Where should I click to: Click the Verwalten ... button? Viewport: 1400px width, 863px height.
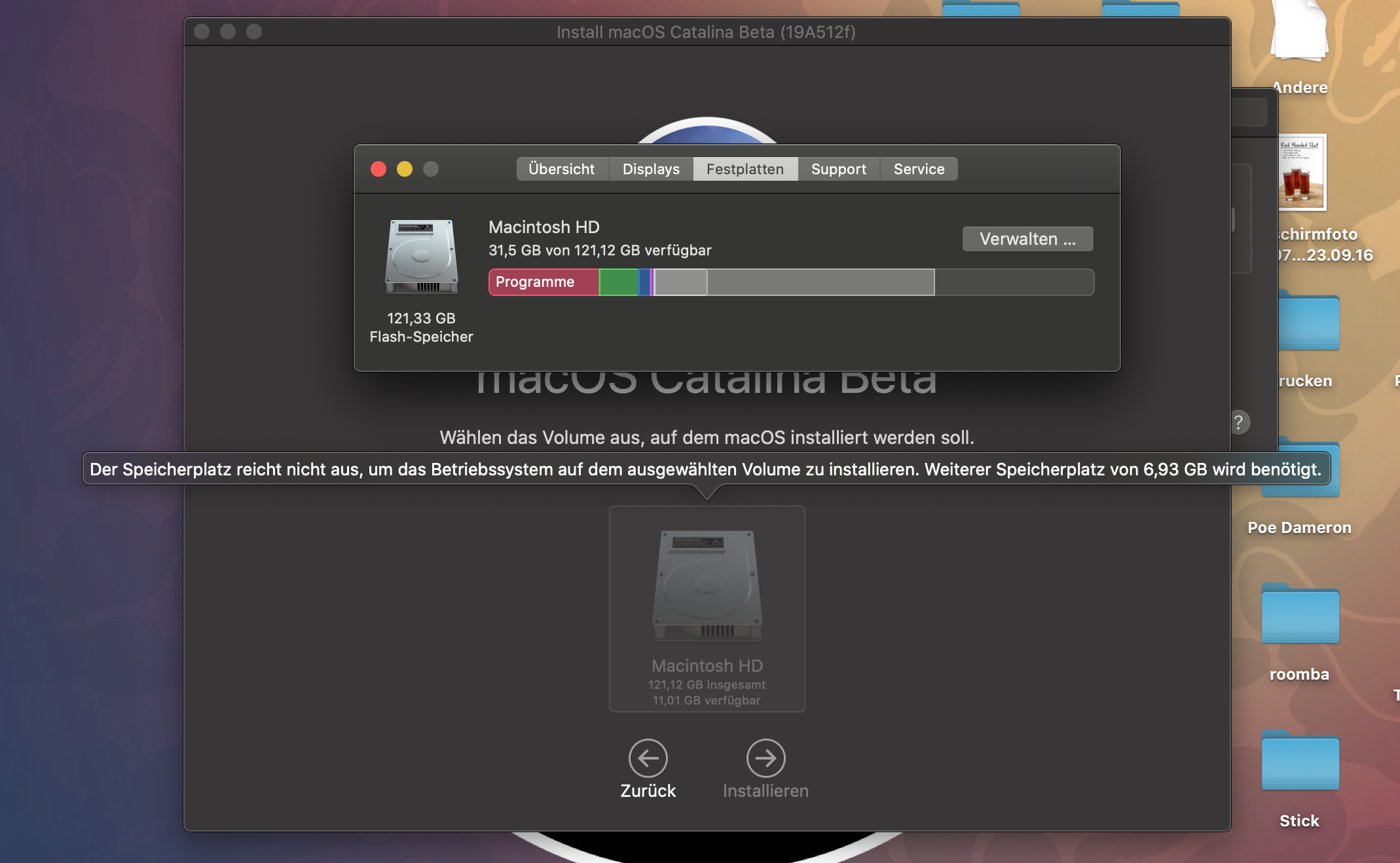tap(1027, 239)
